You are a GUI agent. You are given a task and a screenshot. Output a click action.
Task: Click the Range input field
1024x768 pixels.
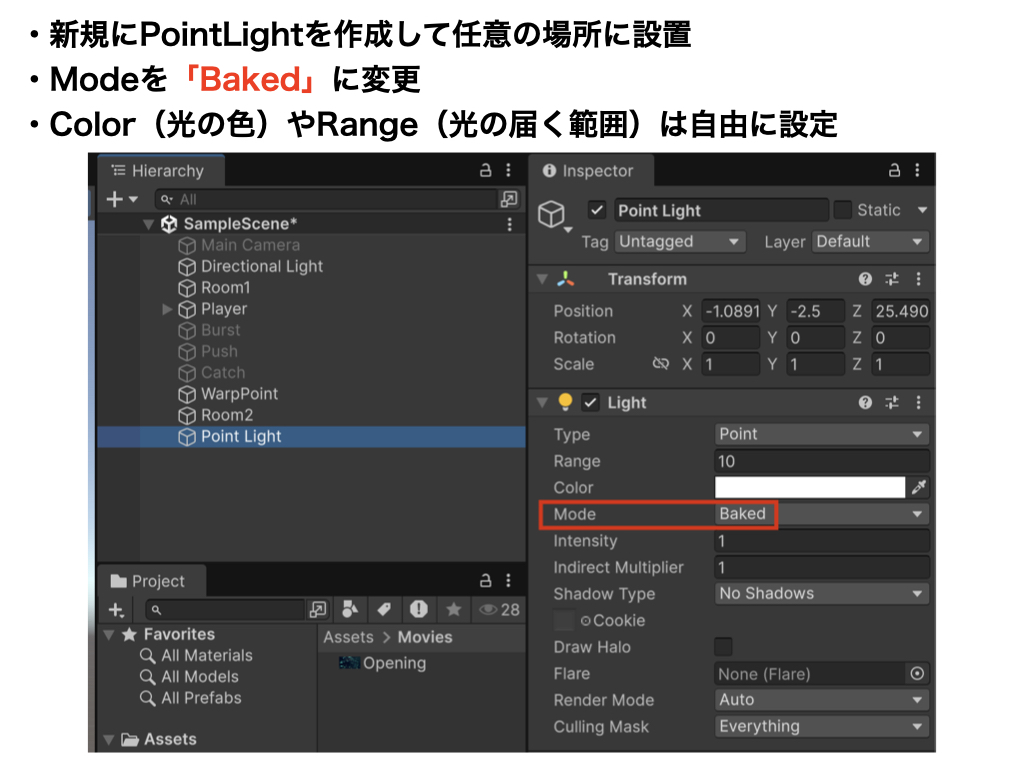[x=822, y=461]
